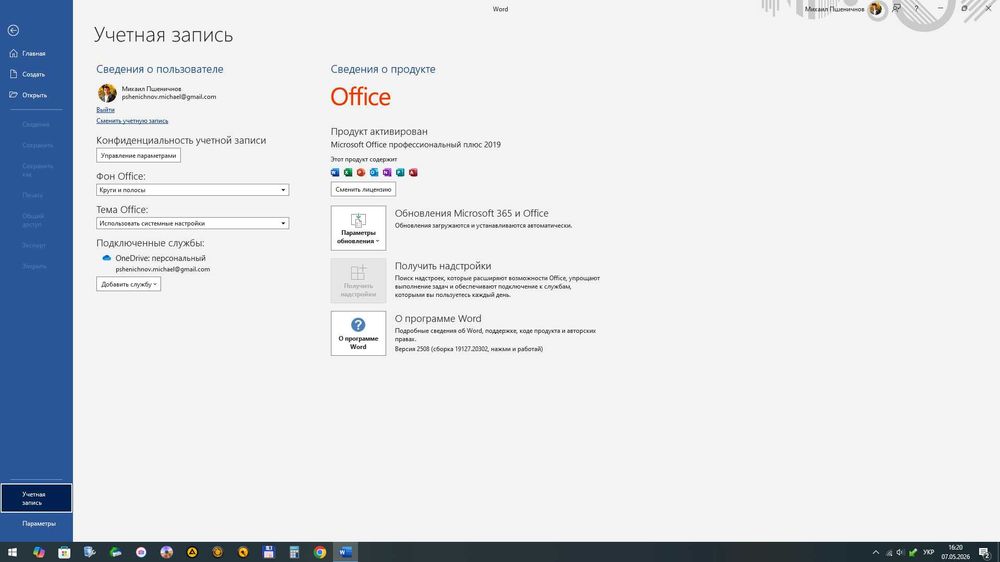The height and width of the screenshot is (562, 1000).
Task: Open Microsoft Store from the taskbar
Action: click(x=64, y=552)
